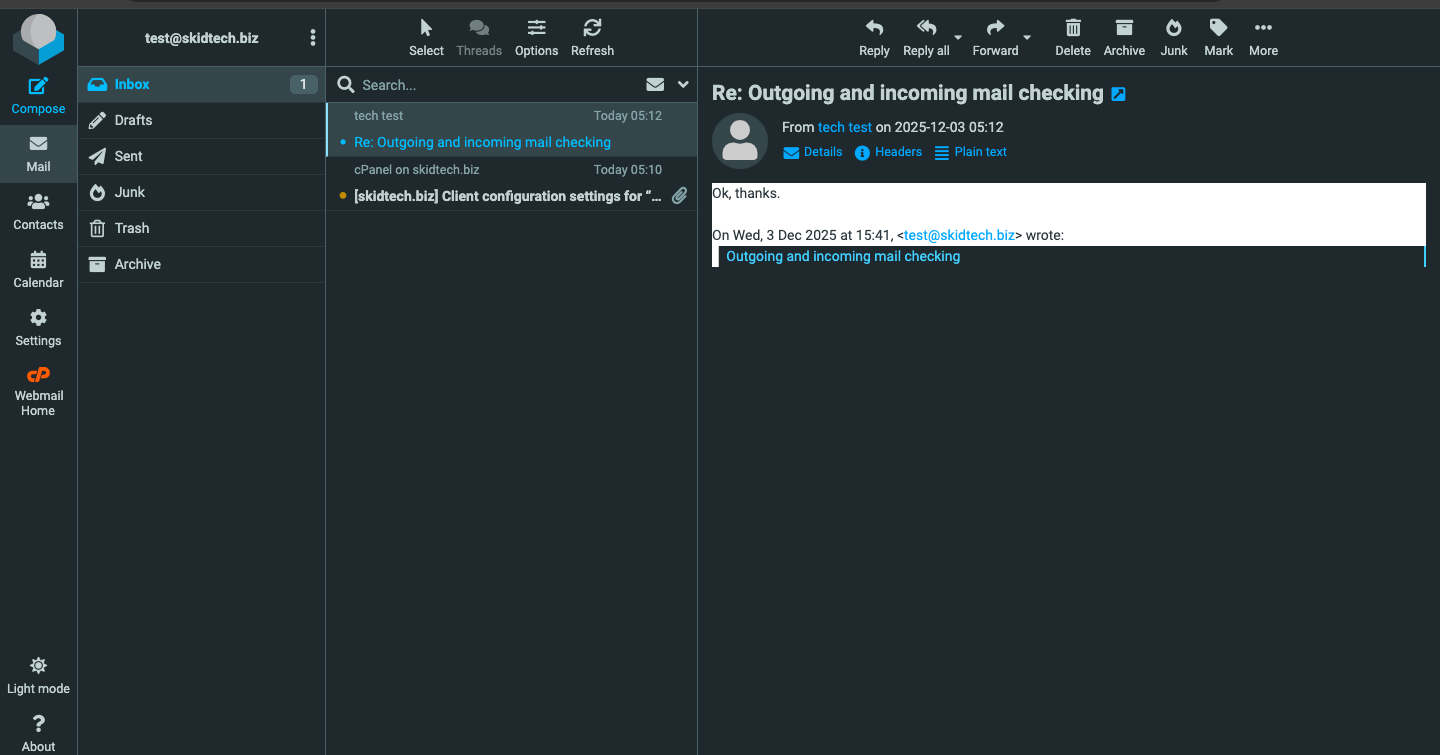The width and height of the screenshot is (1440, 755).
Task: Open the Sent folder
Action: 128,156
